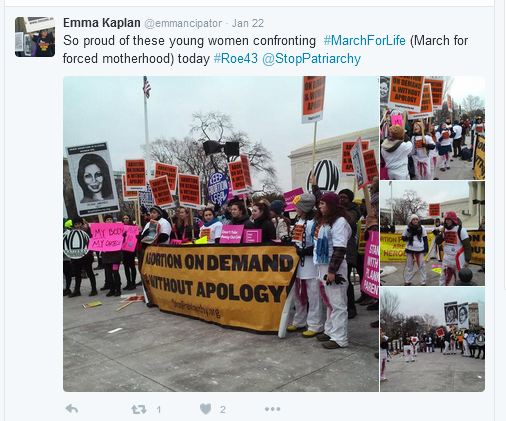This screenshot has height=421, width=506.
Task: Click Emma Kaplan's profile avatar
Action: [x=35, y=37]
